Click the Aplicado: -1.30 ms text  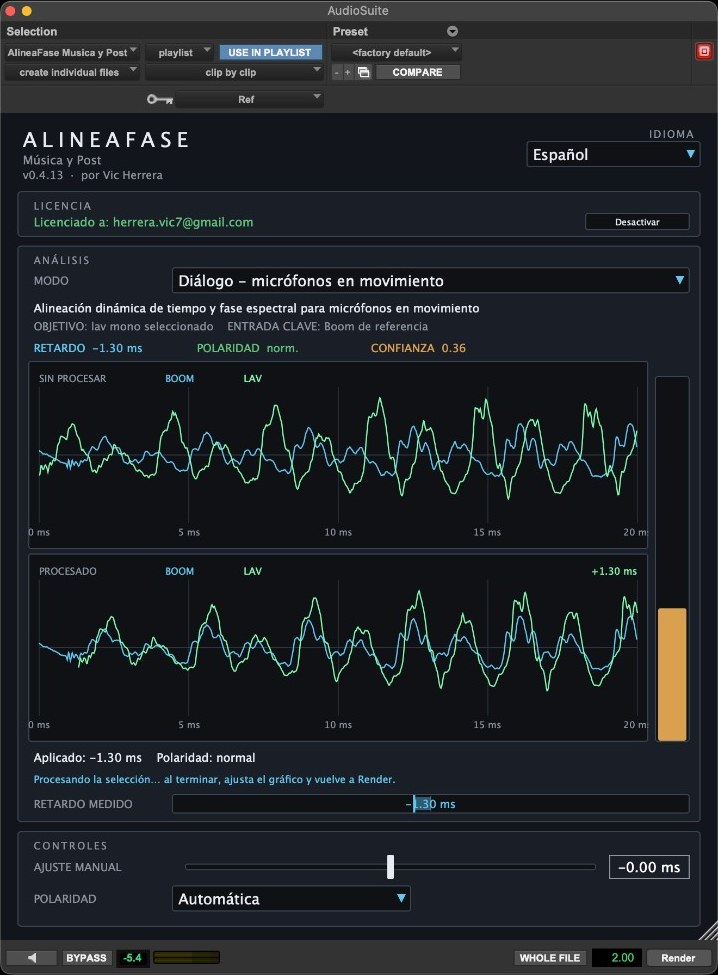tap(88, 758)
